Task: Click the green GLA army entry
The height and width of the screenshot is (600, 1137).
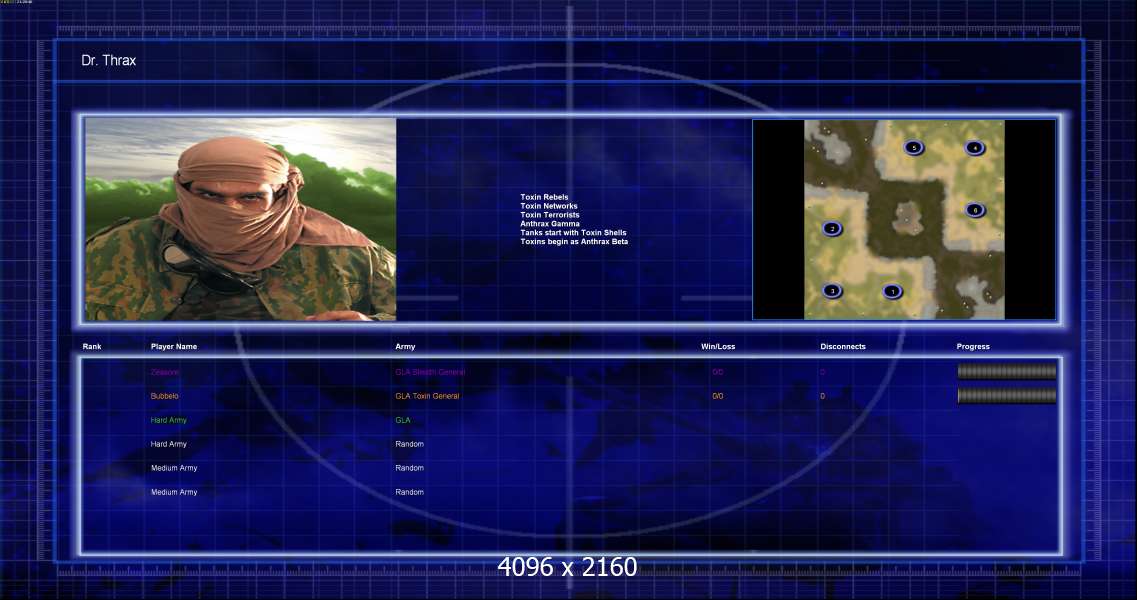Action: [403, 420]
